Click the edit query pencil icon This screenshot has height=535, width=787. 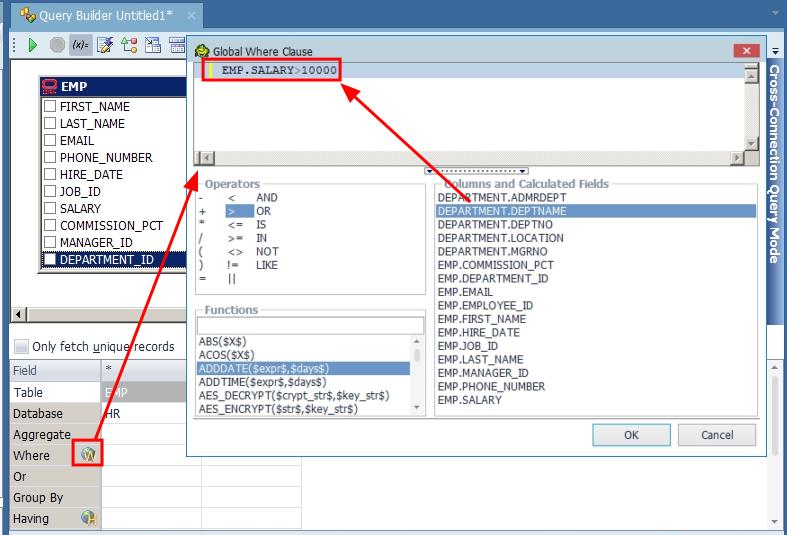coord(105,45)
